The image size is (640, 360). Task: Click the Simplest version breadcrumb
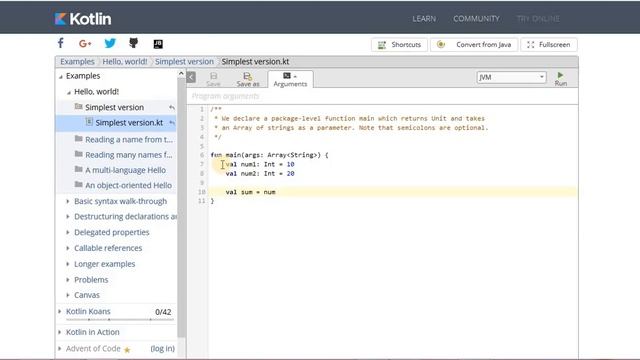click(x=184, y=62)
